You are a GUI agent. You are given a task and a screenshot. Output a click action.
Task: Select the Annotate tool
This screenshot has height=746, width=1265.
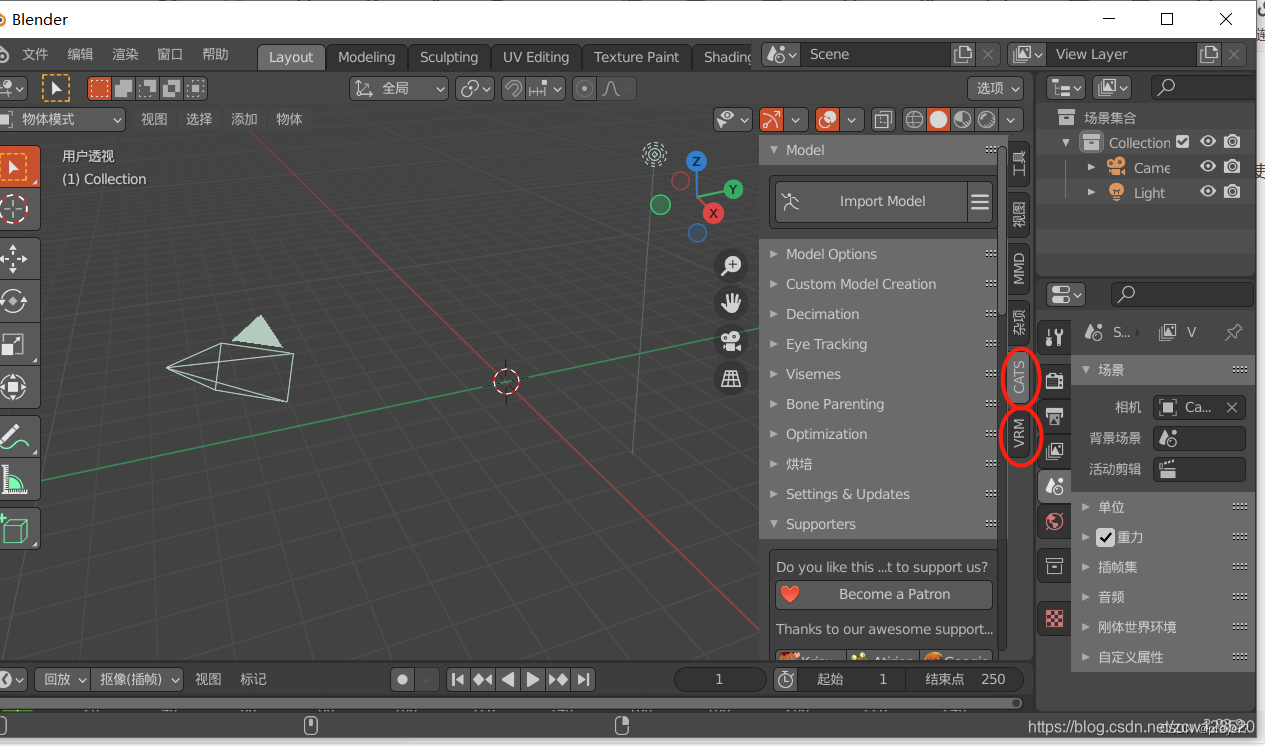[x=14, y=438]
